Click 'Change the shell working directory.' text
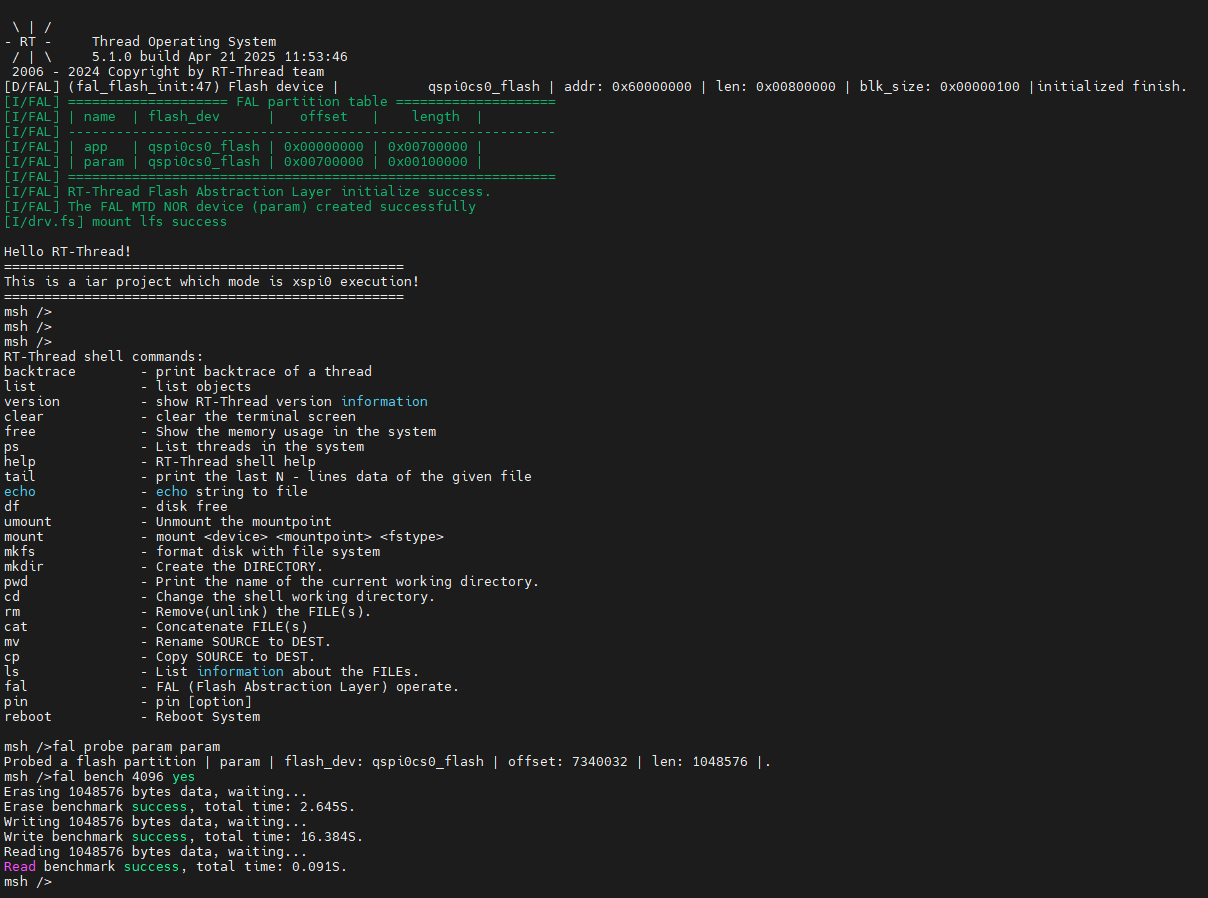1208x898 pixels. click(x=295, y=597)
